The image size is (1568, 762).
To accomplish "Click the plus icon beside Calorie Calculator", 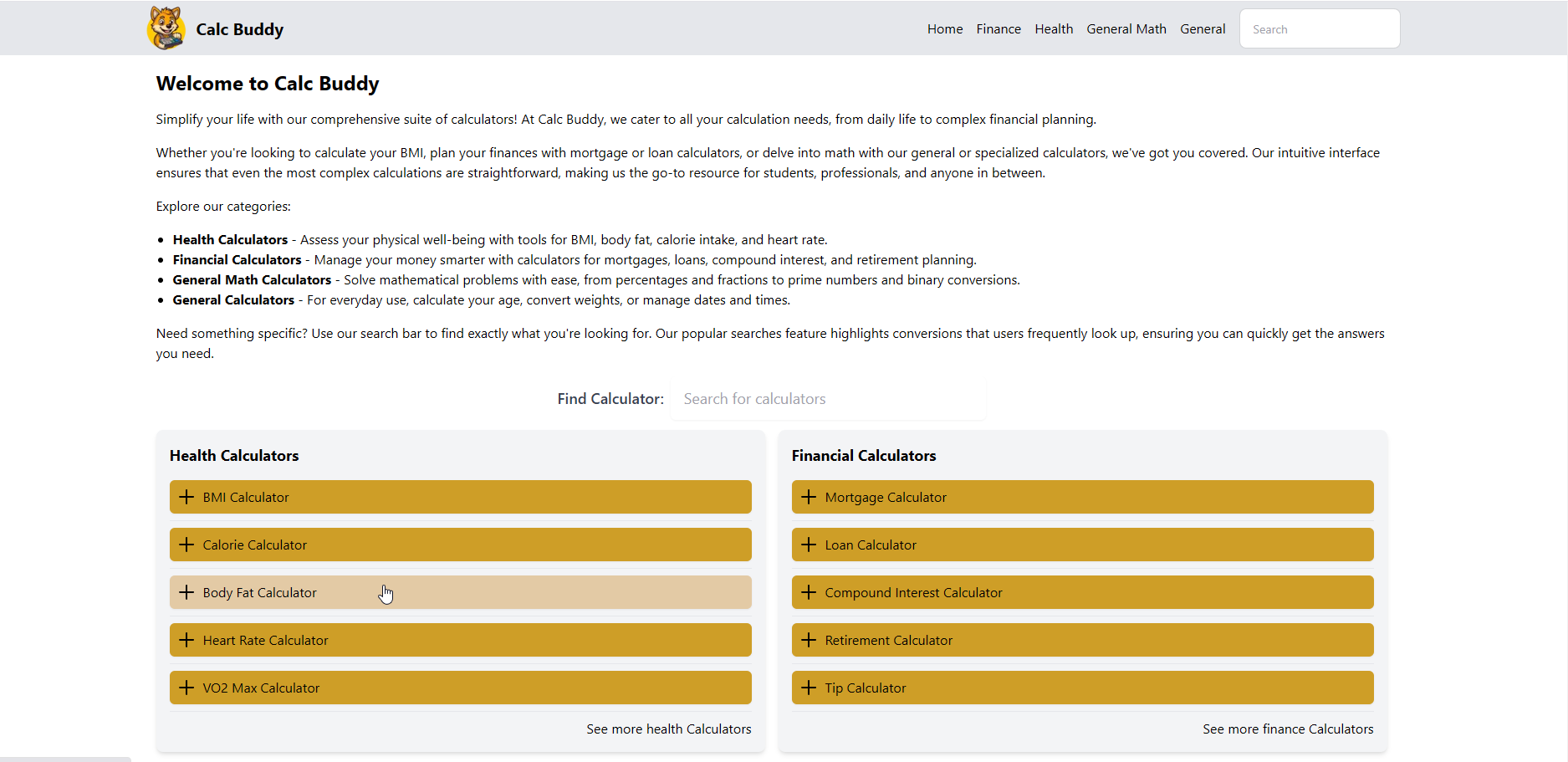I will pyautogui.click(x=186, y=545).
